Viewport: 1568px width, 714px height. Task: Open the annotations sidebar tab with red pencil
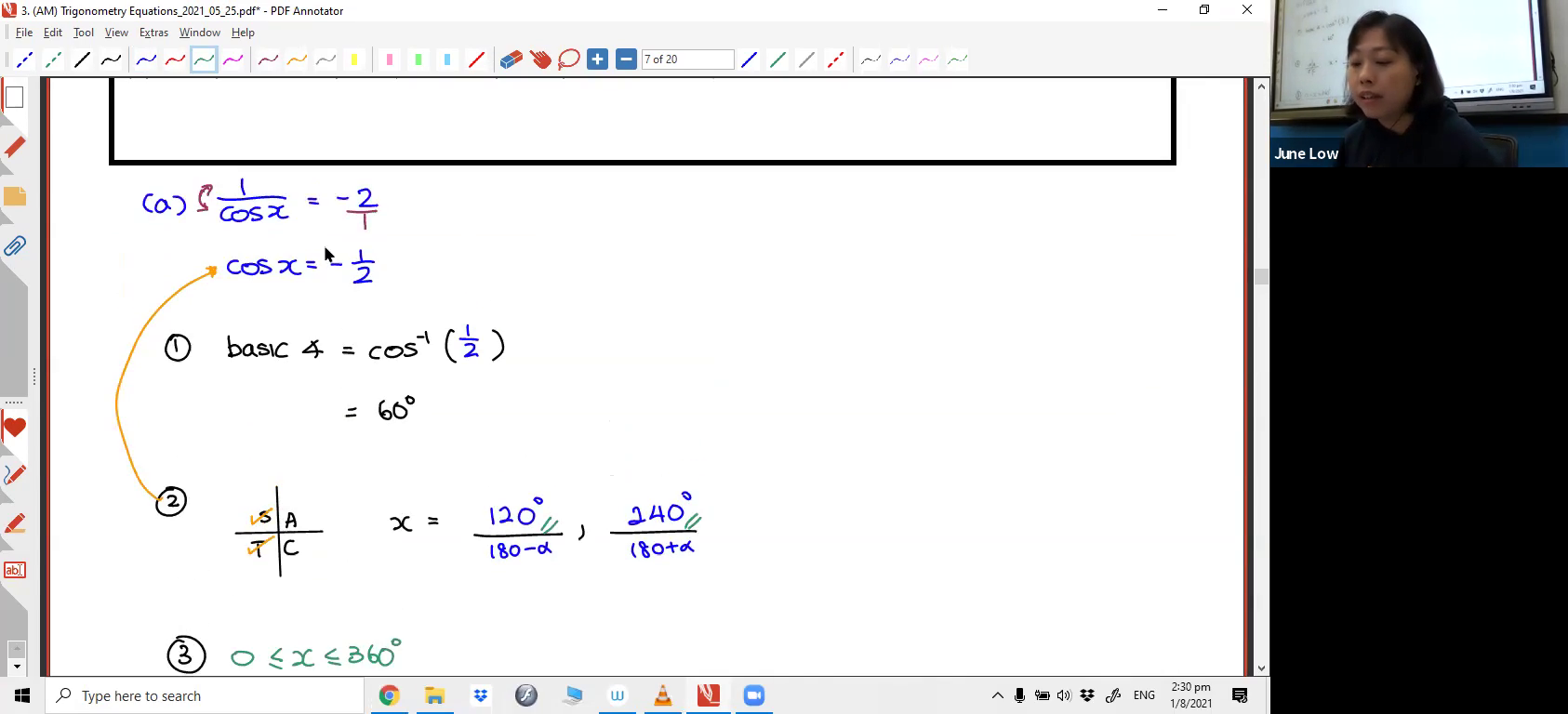pyautogui.click(x=14, y=147)
